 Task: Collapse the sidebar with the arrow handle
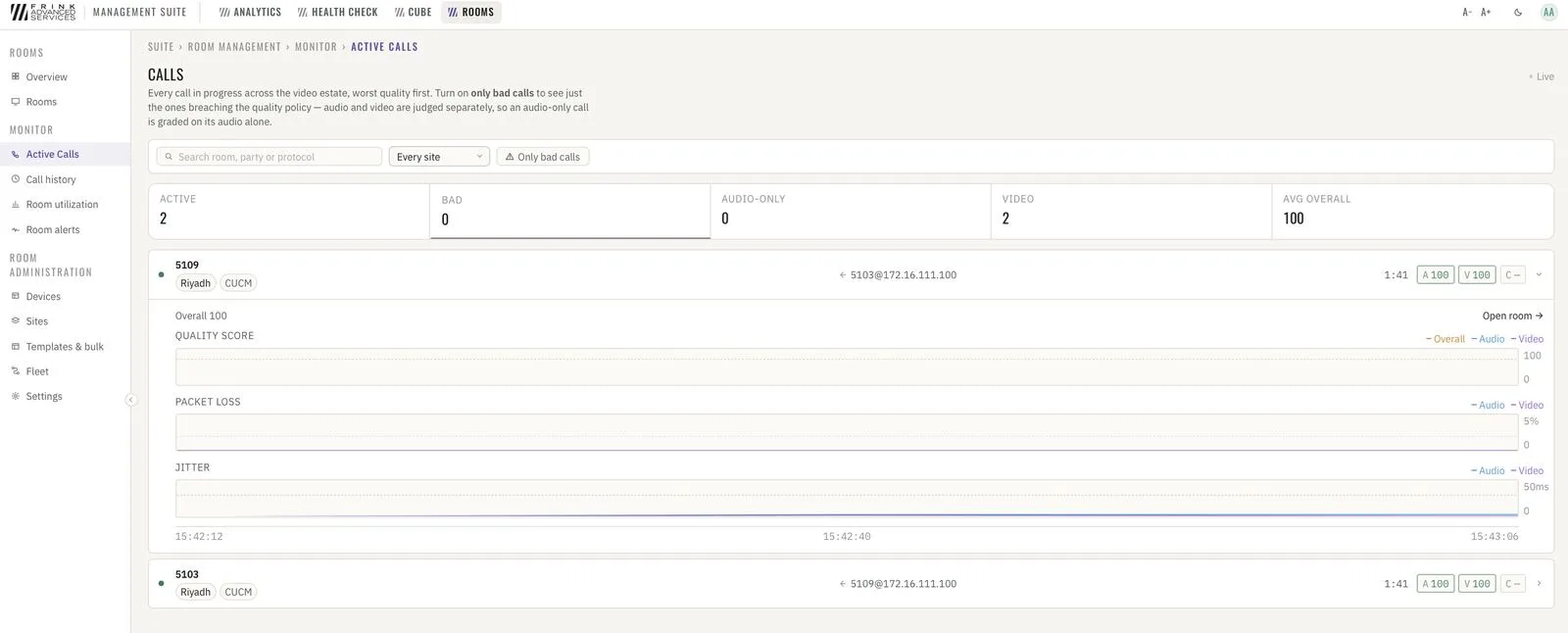(x=130, y=400)
